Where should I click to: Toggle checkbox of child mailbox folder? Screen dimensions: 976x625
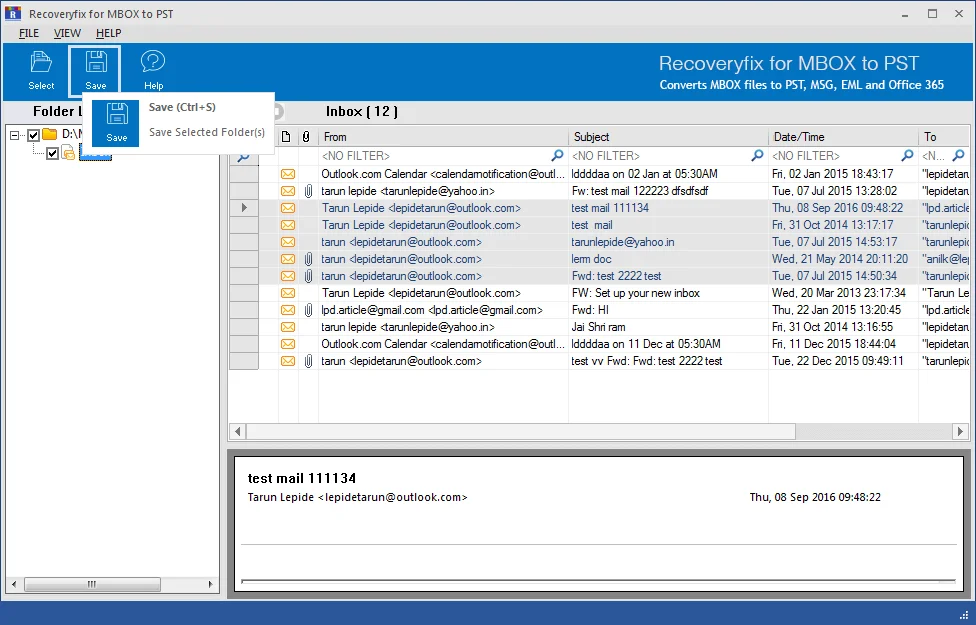(x=52, y=153)
